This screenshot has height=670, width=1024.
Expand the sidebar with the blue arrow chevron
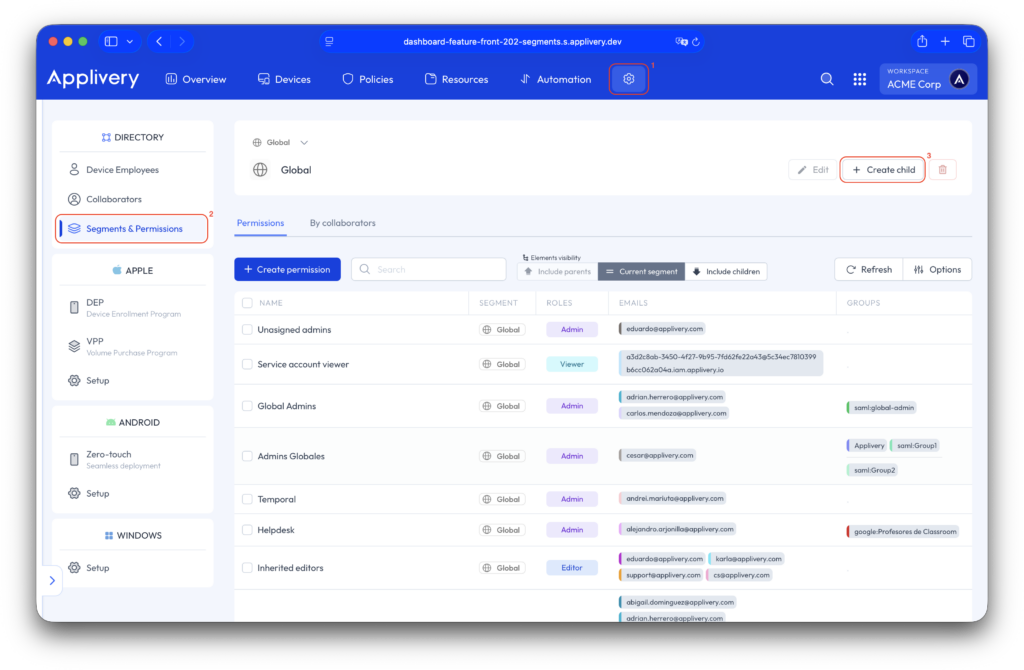coord(52,578)
